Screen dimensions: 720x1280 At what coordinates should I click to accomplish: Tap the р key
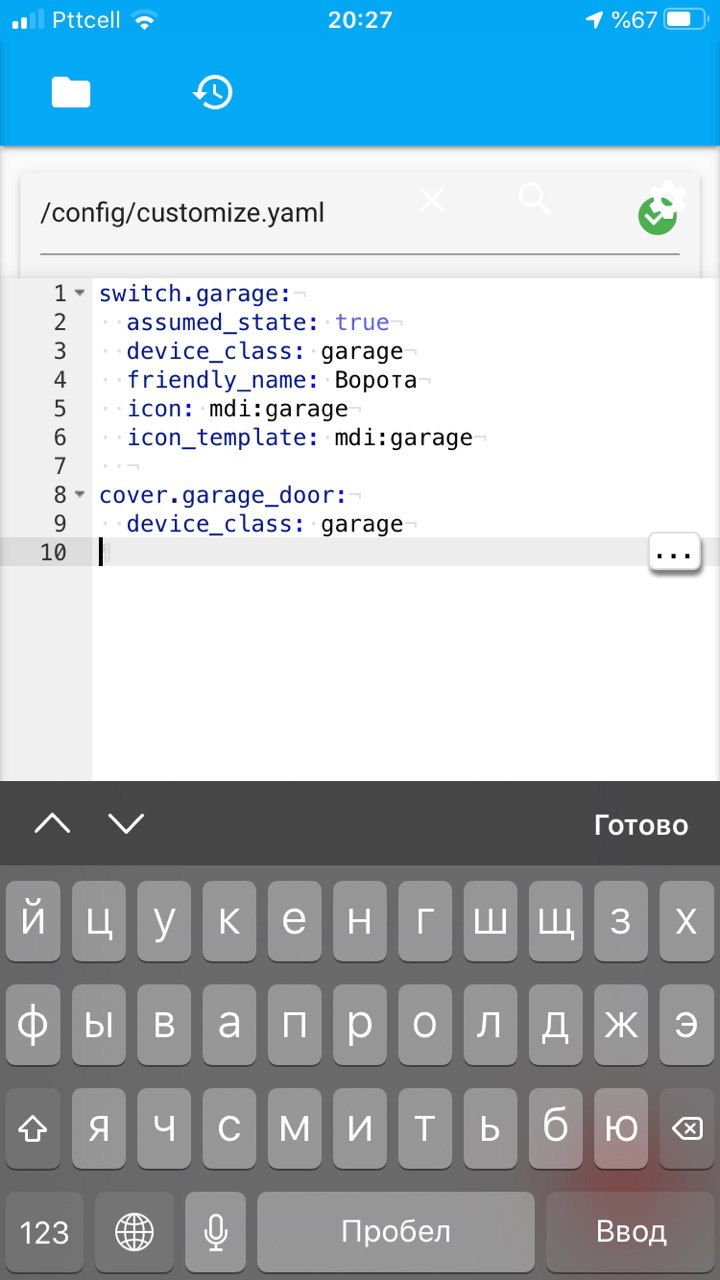click(360, 1025)
